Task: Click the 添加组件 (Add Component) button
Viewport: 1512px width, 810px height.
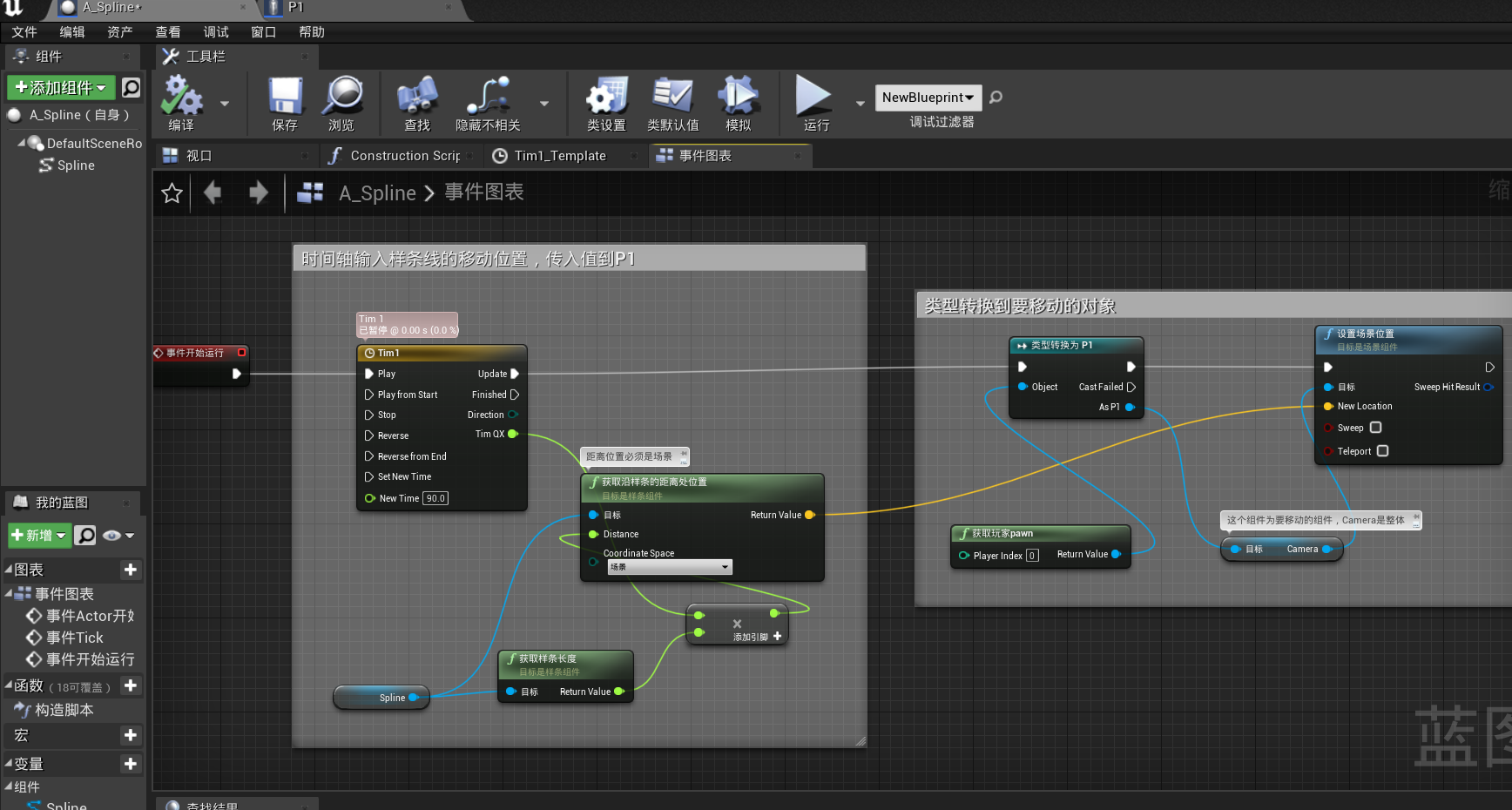Action: 61,87
